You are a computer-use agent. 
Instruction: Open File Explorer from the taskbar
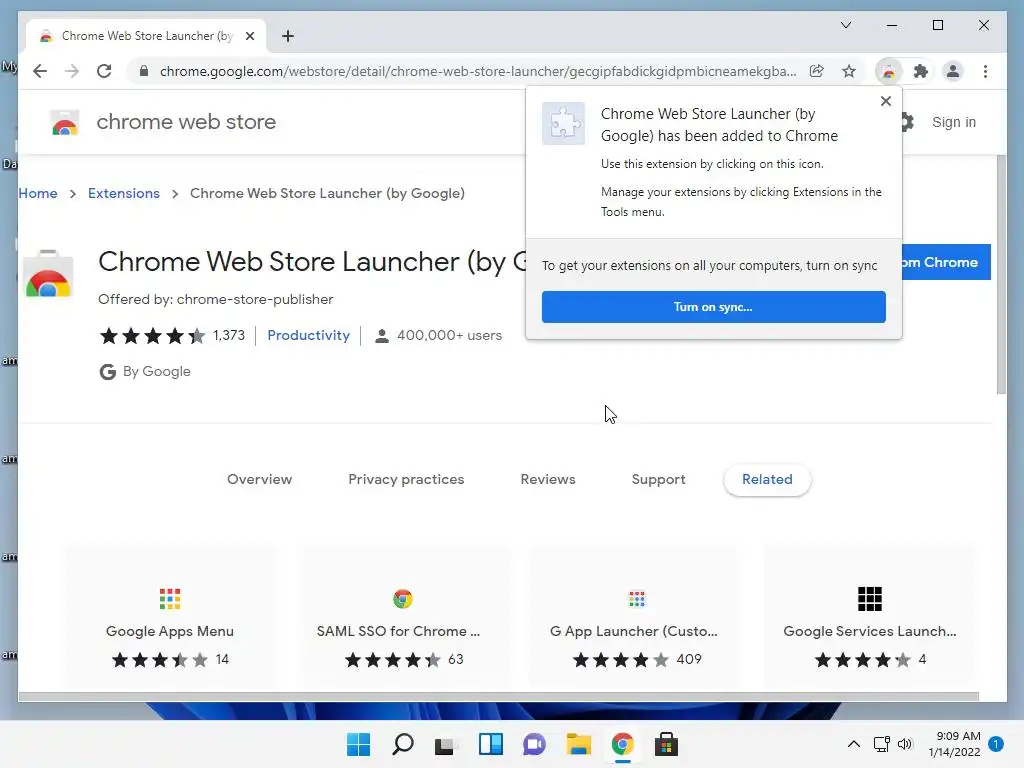579,744
